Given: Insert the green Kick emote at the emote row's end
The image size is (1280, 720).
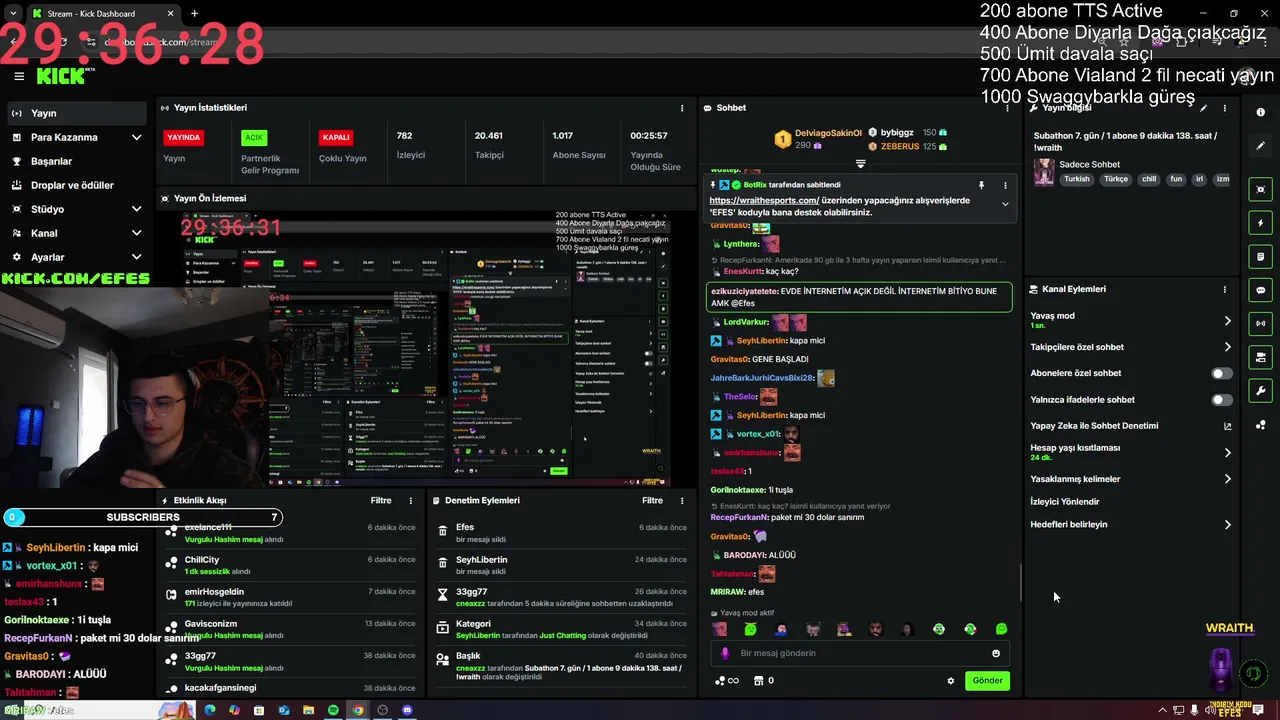Looking at the screenshot, I should (1001, 629).
